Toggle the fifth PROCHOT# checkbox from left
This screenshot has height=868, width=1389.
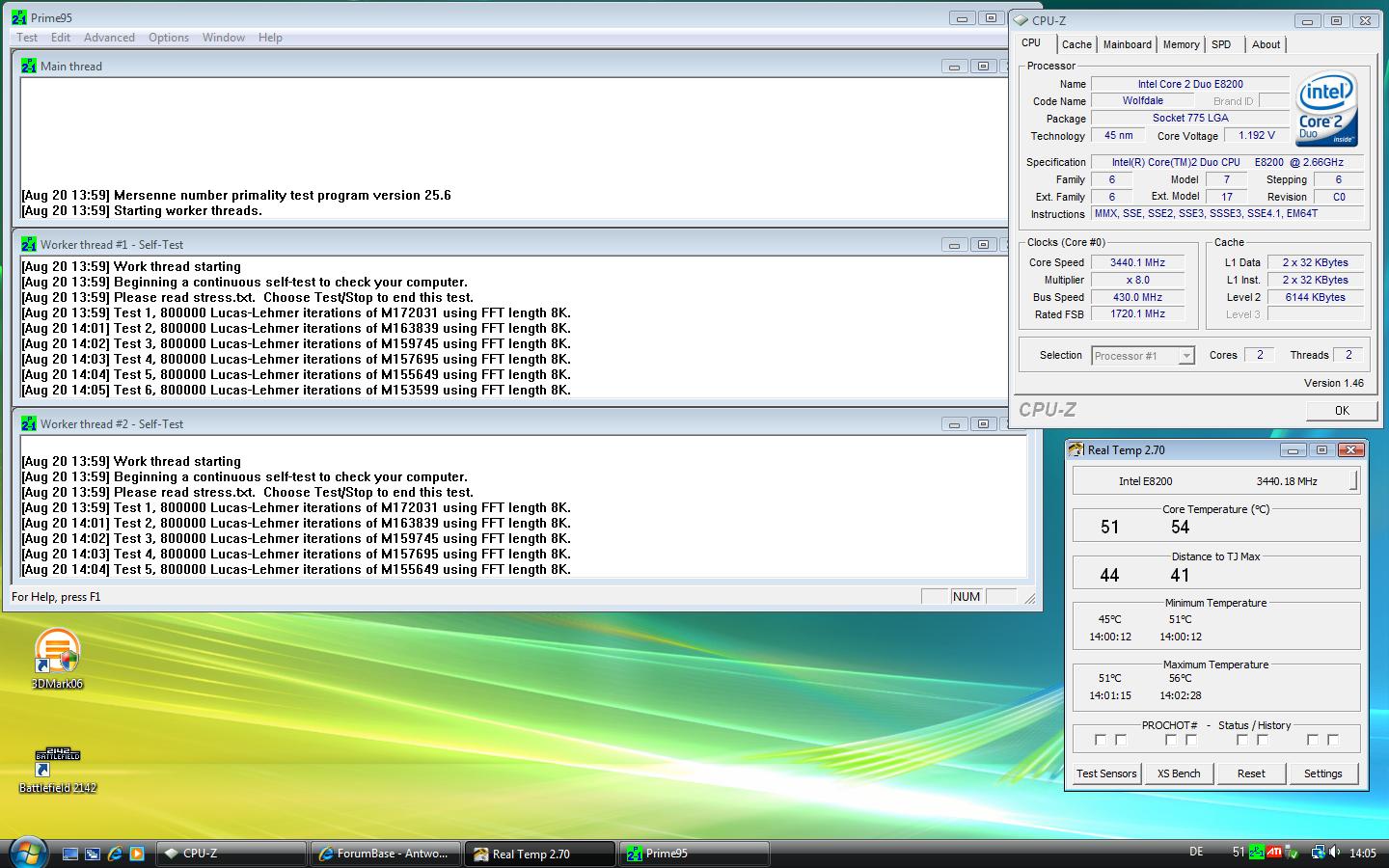[1242, 740]
